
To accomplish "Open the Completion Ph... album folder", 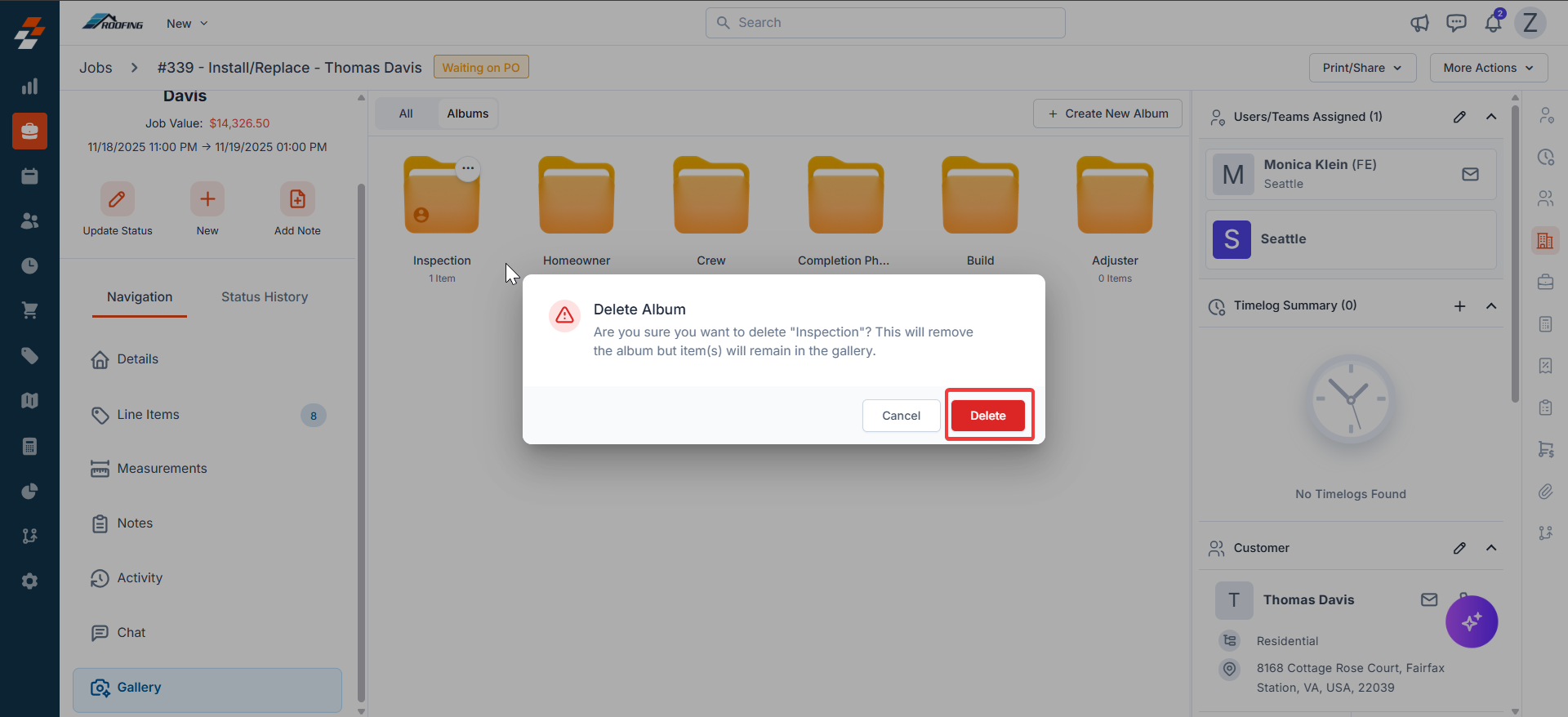I will pos(846,195).
